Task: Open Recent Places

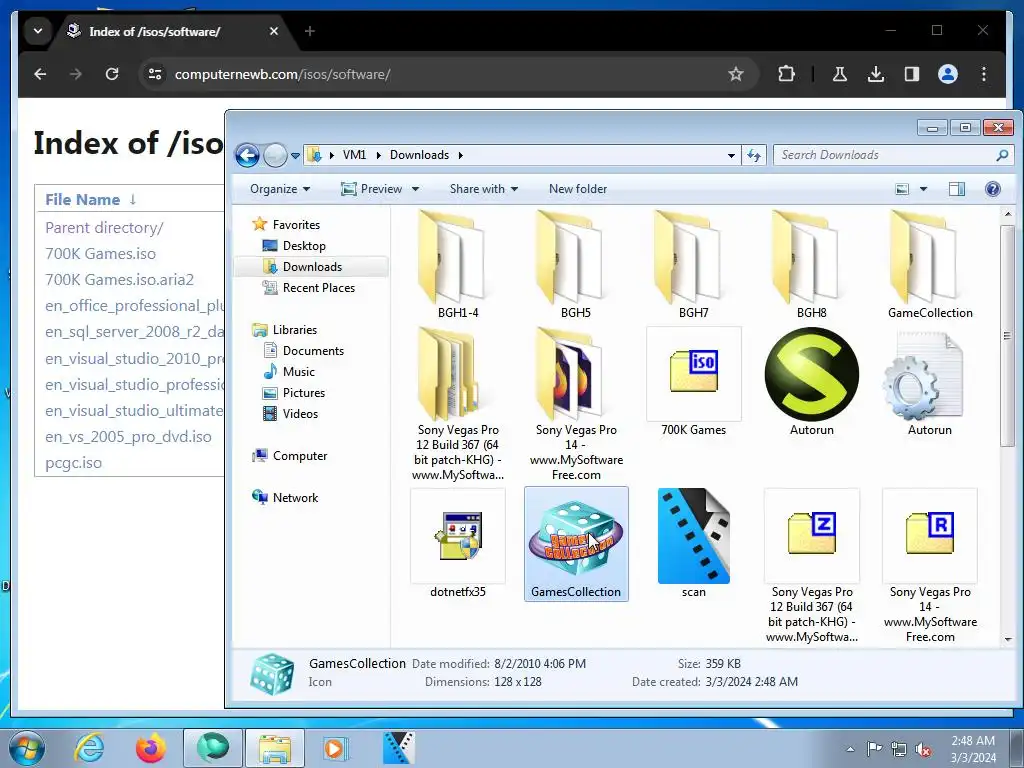Action: (318, 287)
